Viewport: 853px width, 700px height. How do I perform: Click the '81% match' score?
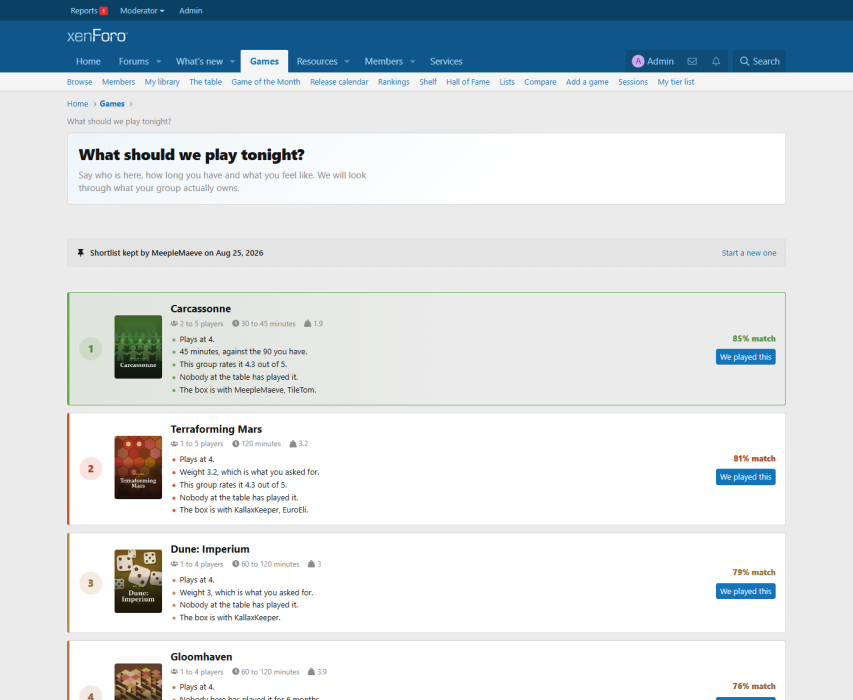754,459
